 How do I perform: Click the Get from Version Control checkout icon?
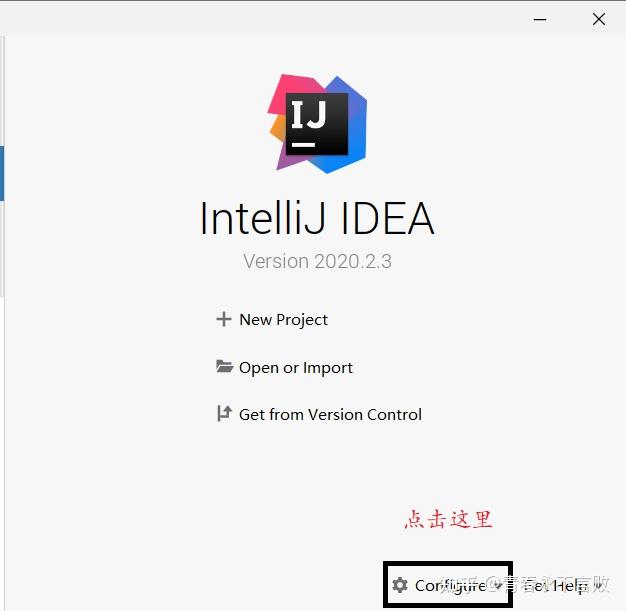[224, 413]
